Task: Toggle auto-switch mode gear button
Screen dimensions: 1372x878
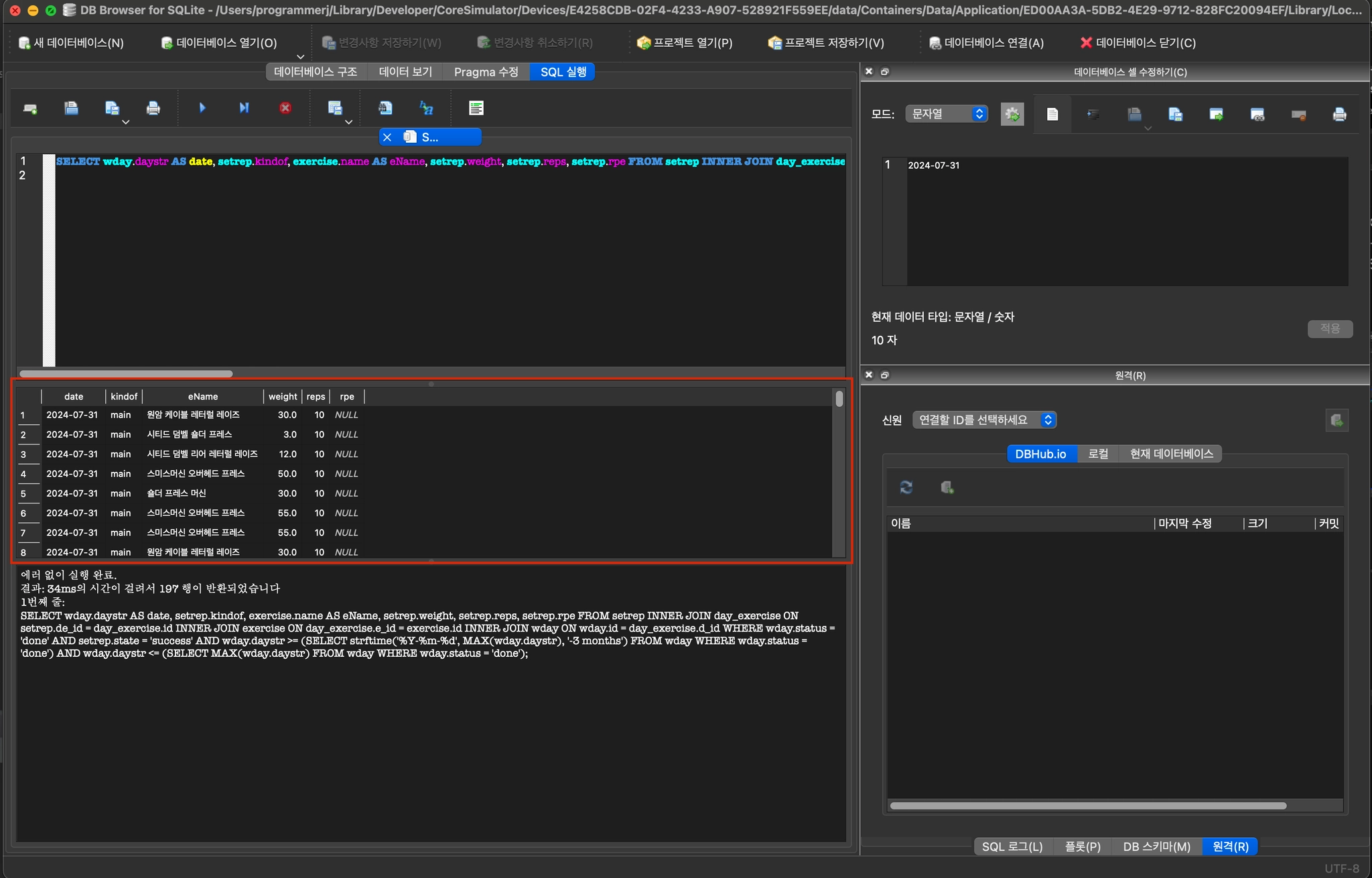Action: click(x=1012, y=115)
